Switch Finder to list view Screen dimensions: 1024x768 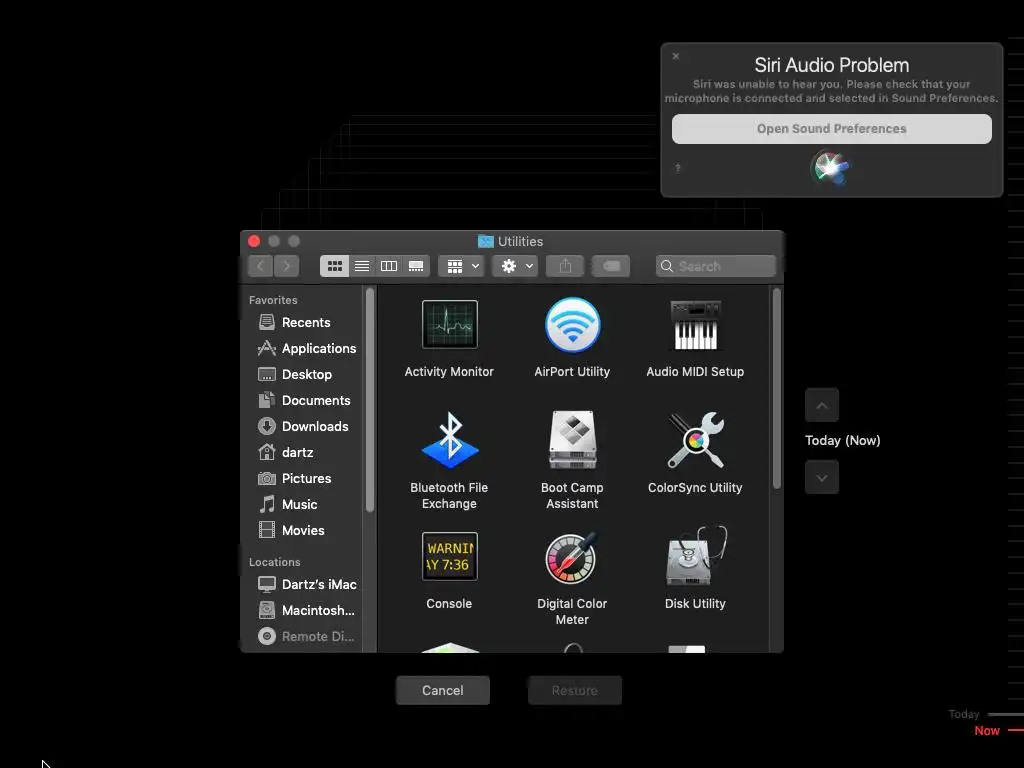coord(362,266)
